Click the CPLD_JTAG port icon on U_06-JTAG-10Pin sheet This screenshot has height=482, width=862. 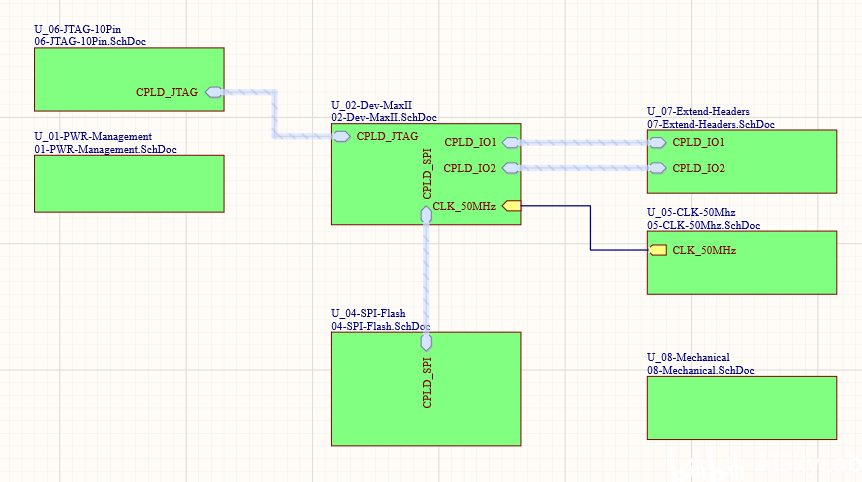pos(214,92)
